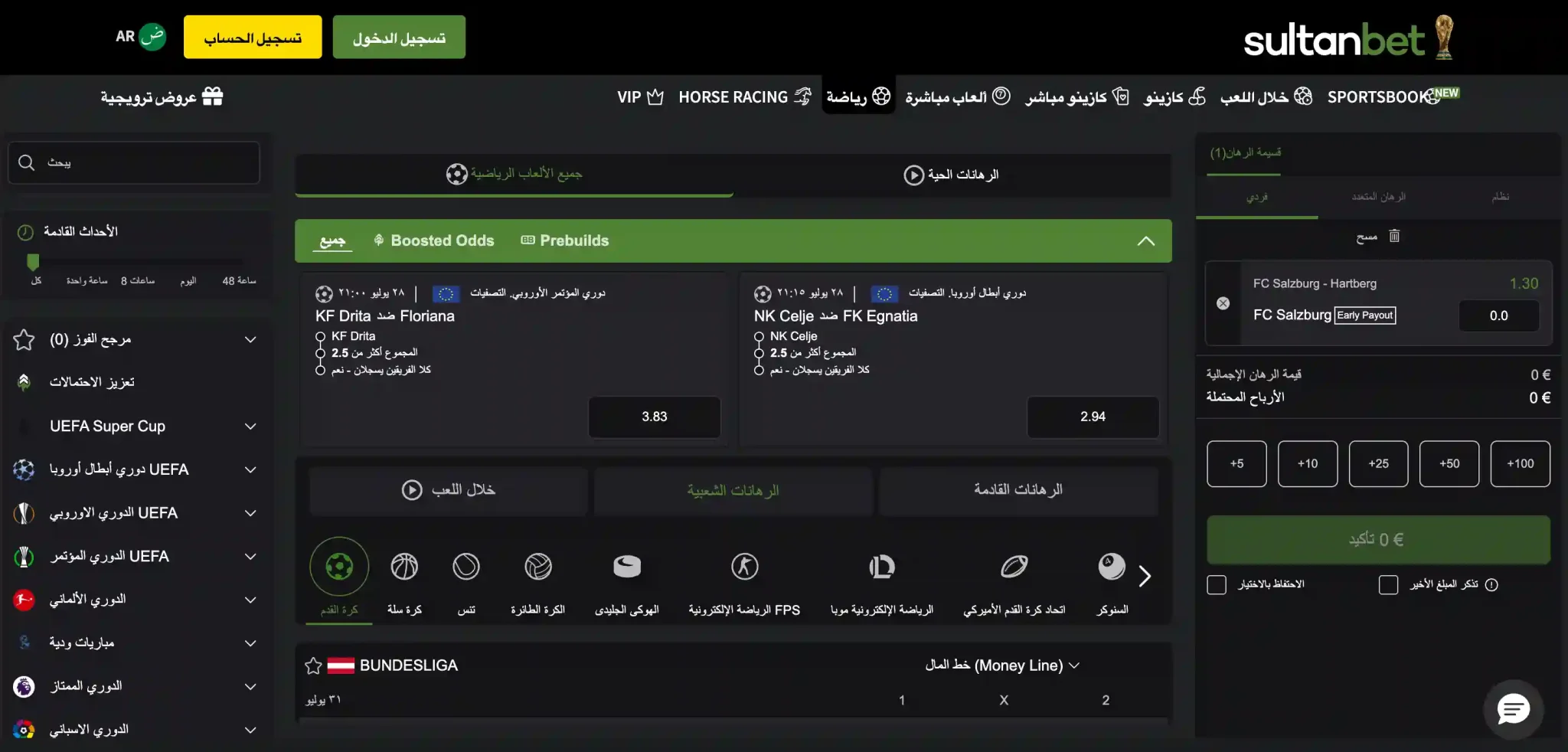Open the VIP menu item
The image size is (1568, 752).
(x=640, y=96)
